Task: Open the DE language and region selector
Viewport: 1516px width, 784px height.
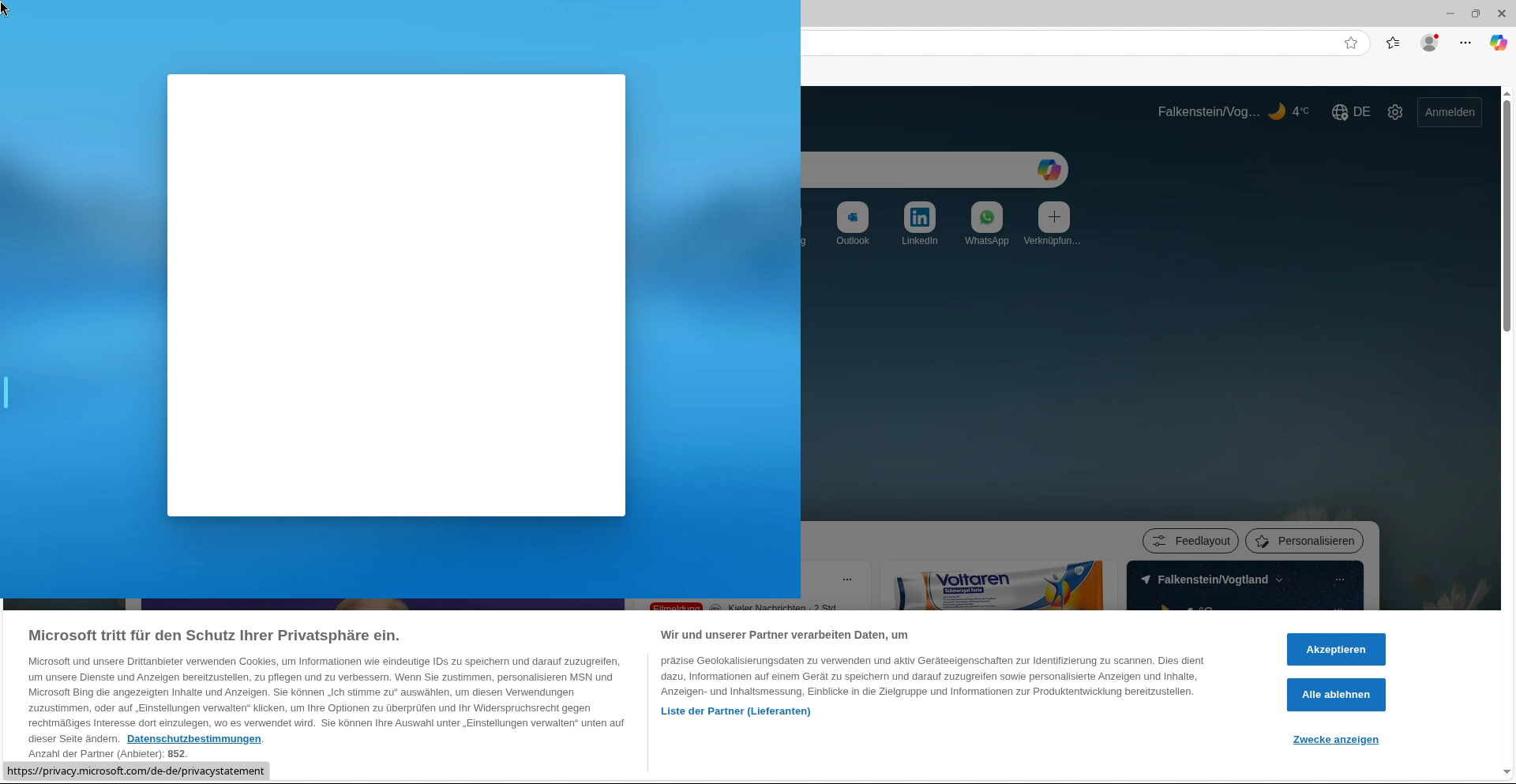Action: 1351,112
